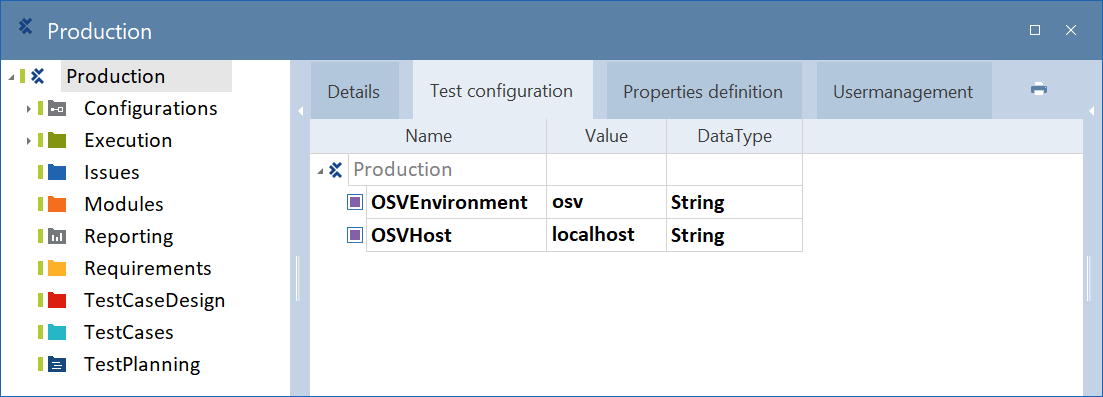This screenshot has height=397, width=1103.
Task: Open the Usermanagement tab
Action: (x=903, y=92)
